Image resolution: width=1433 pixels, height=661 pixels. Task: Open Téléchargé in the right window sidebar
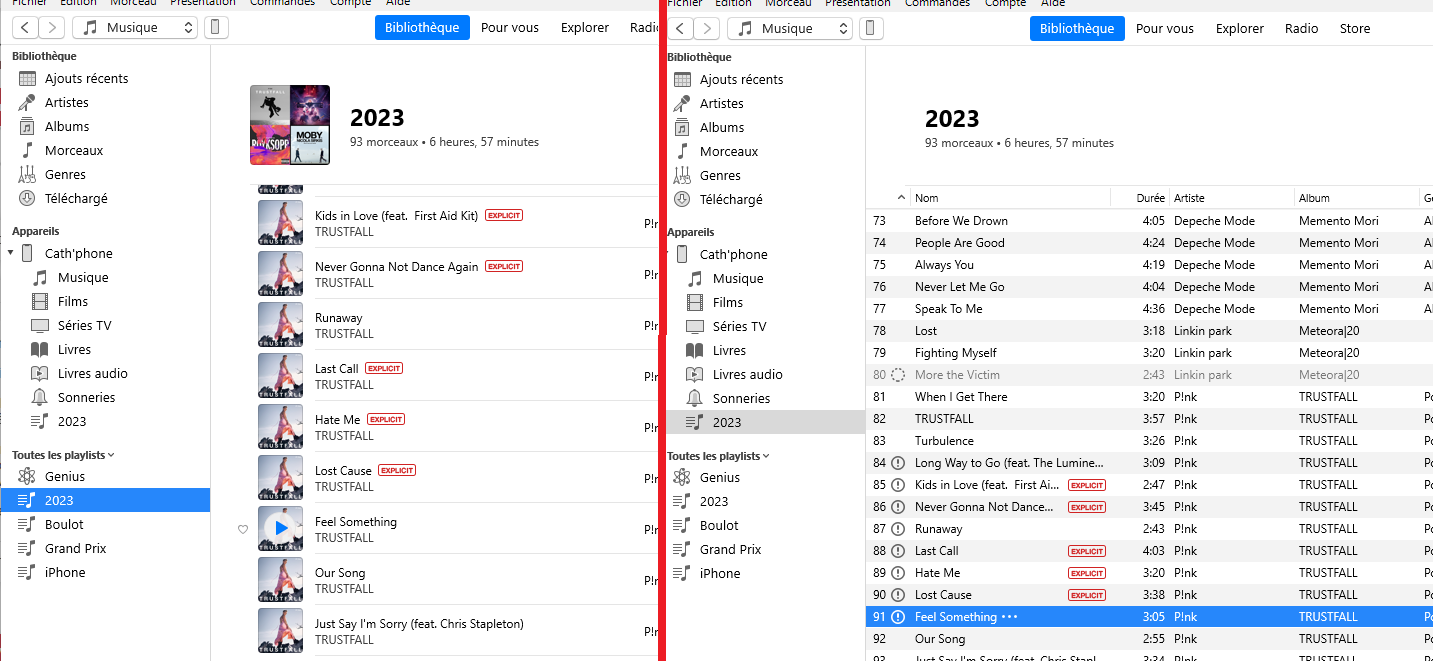(731, 199)
